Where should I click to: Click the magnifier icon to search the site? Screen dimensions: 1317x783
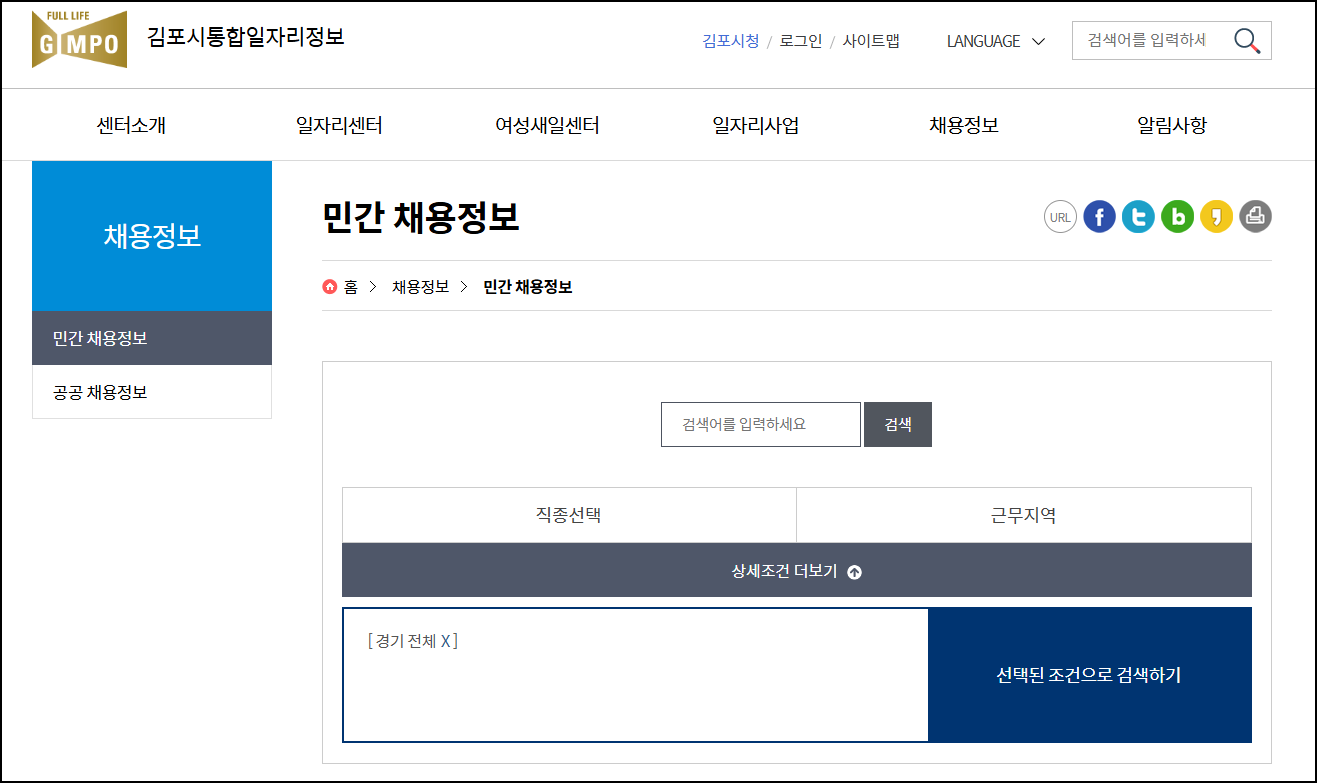pos(1246,40)
